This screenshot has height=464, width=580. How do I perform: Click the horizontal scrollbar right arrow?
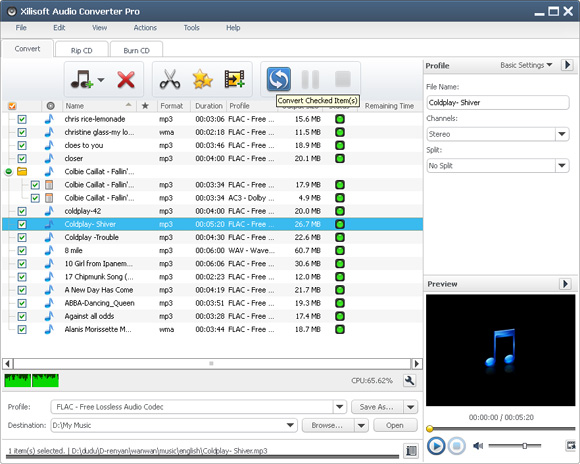[x=417, y=364]
